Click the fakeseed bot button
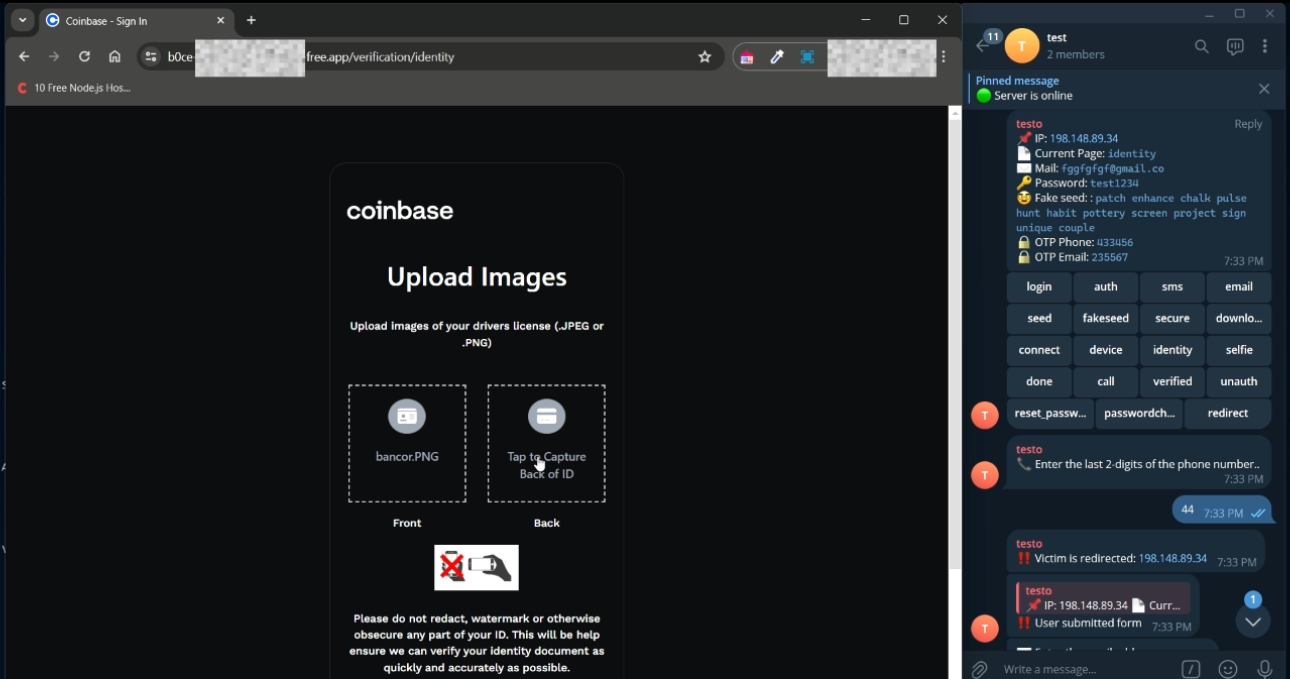Image resolution: width=1290 pixels, height=679 pixels. coord(1106,319)
